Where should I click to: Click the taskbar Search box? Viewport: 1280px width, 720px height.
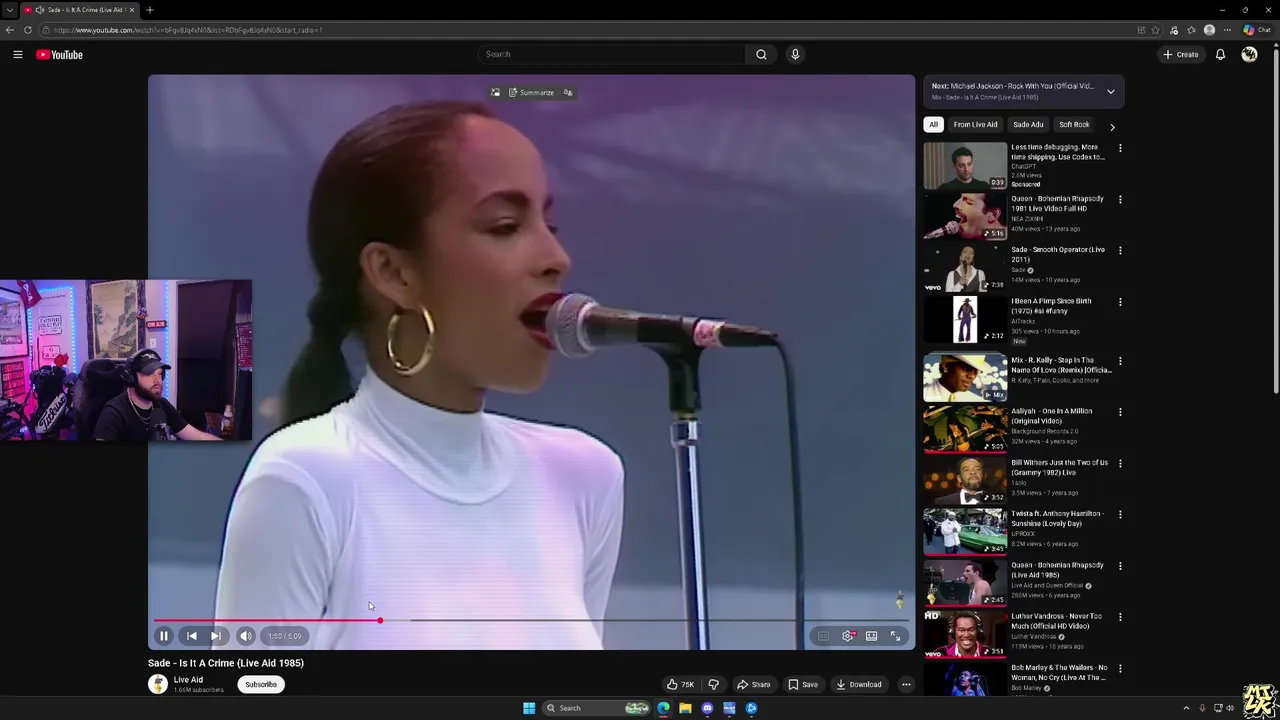(596, 708)
